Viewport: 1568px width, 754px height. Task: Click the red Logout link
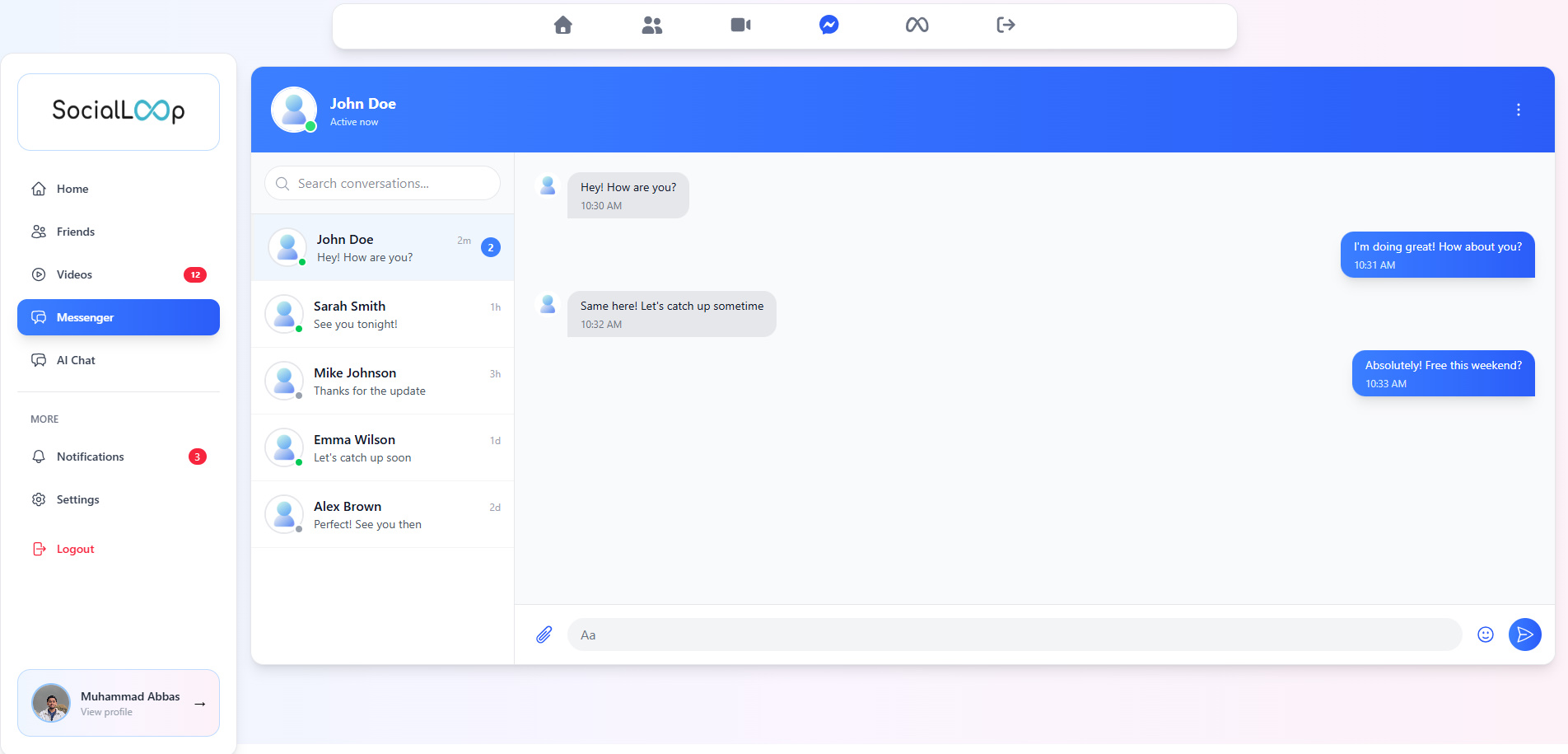75,549
